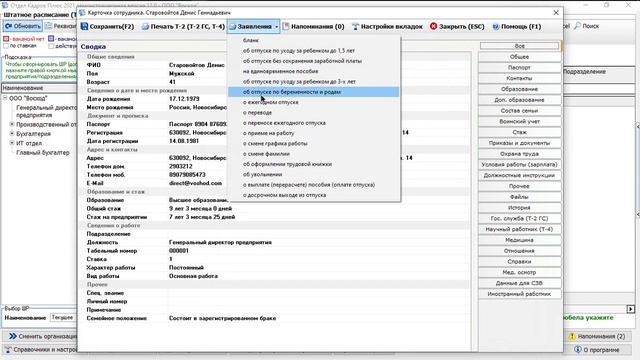Open the Заявления dropdown arrow

(x=276, y=27)
